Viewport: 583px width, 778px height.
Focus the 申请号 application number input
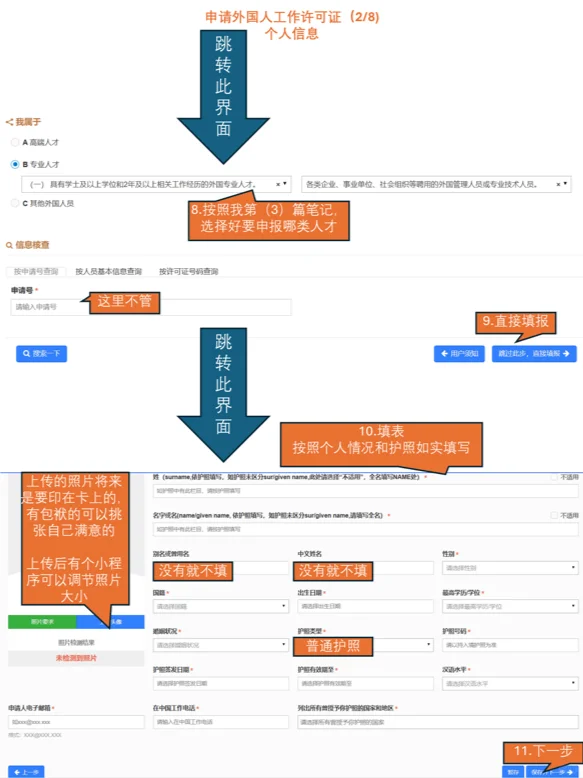point(151,307)
